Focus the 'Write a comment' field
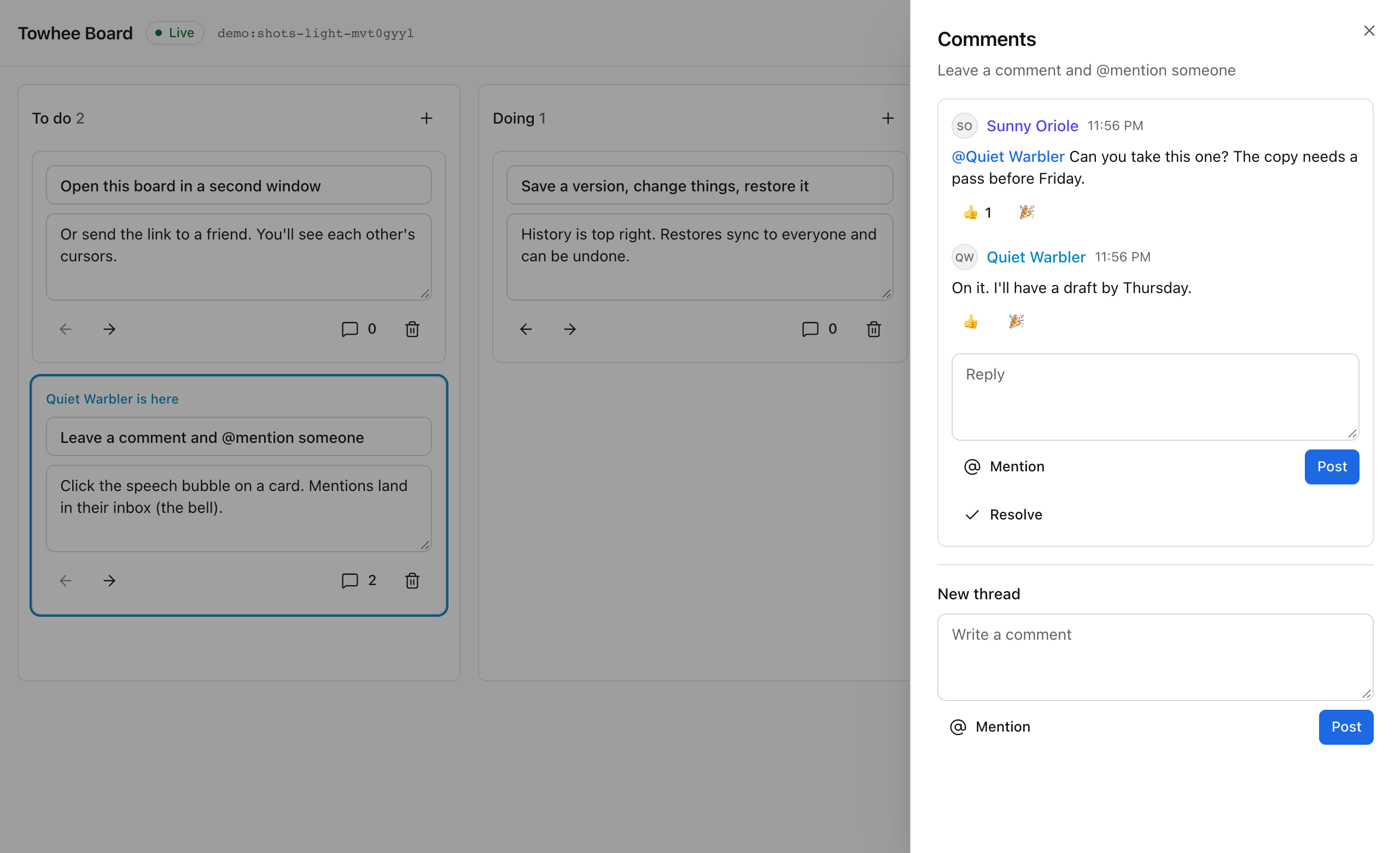Screen dimensions: 1400x853 pyautogui.click(x=1155, y=657)
